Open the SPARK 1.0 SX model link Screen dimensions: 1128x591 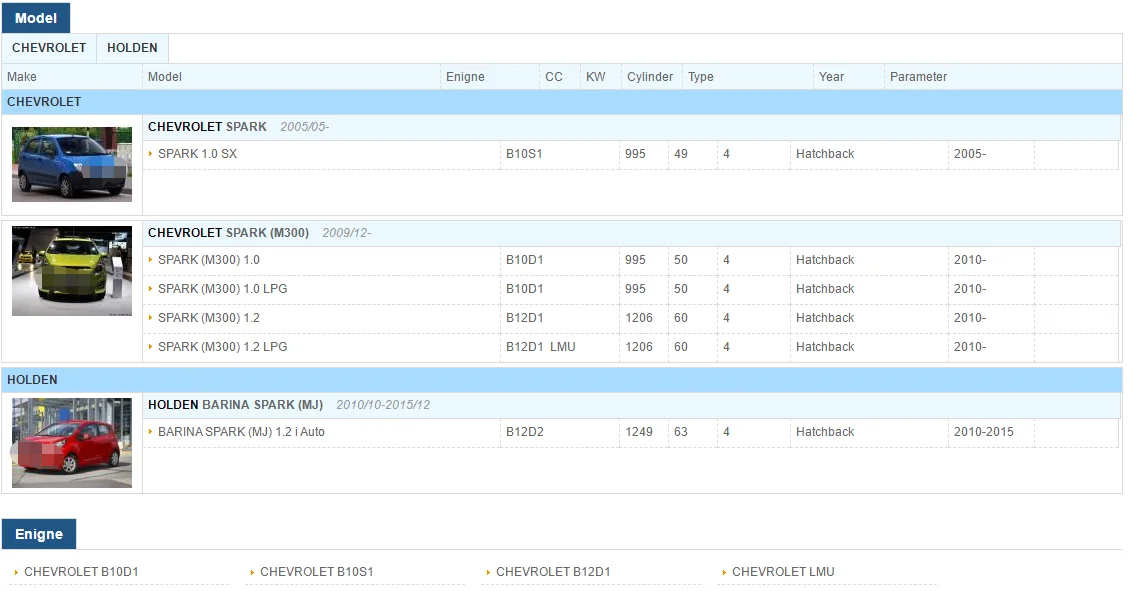tap(197, 154)
